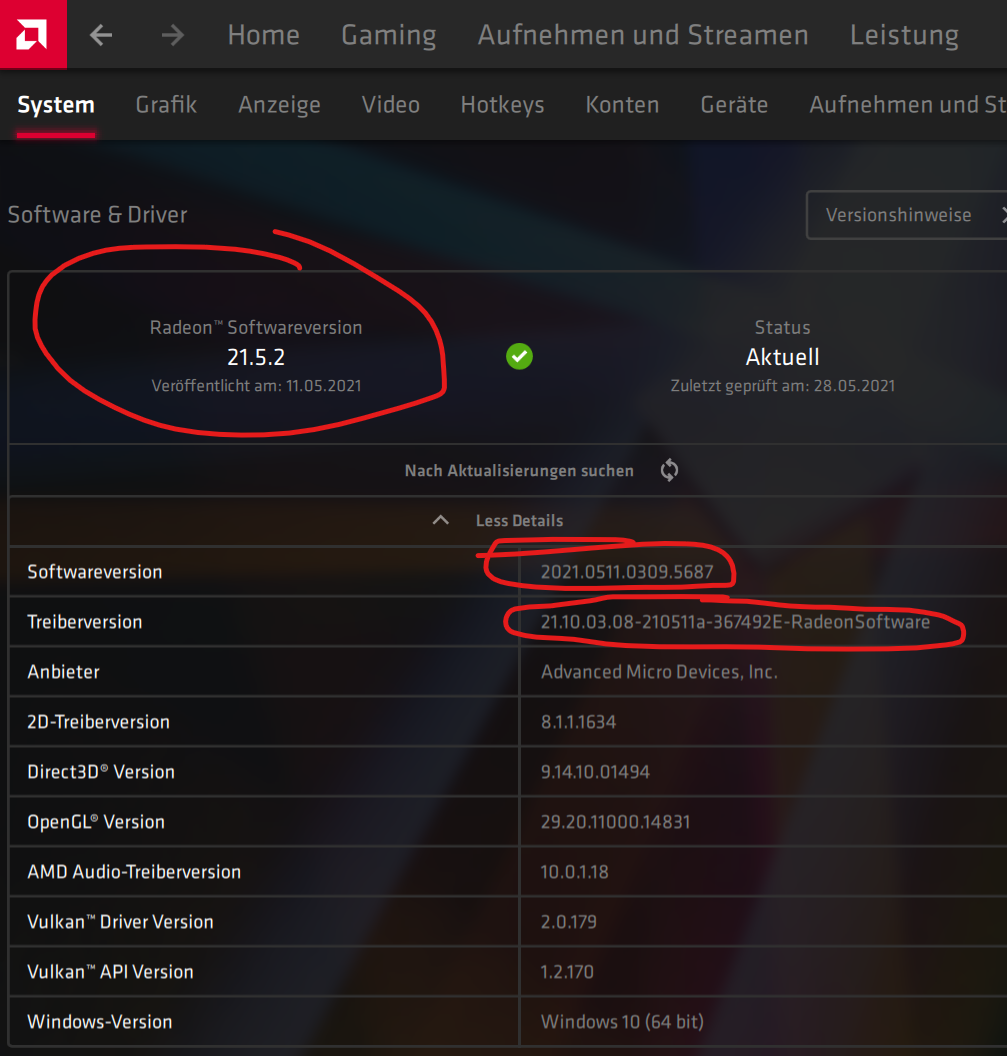Click the Anbieter row label
This screenshot has width=1007, height=1056.
click(63, 672)
